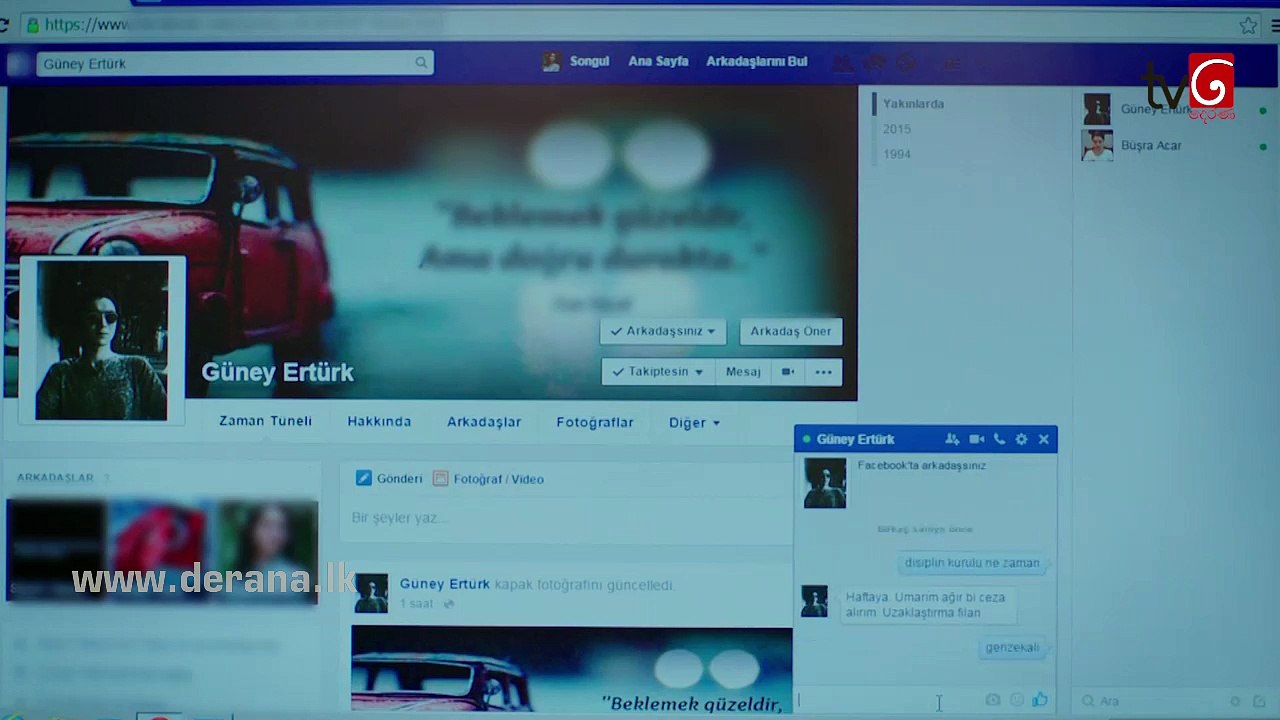Open Güney Ertürk's large profile picture
The image size is (1280, 720).
[101, 341]
